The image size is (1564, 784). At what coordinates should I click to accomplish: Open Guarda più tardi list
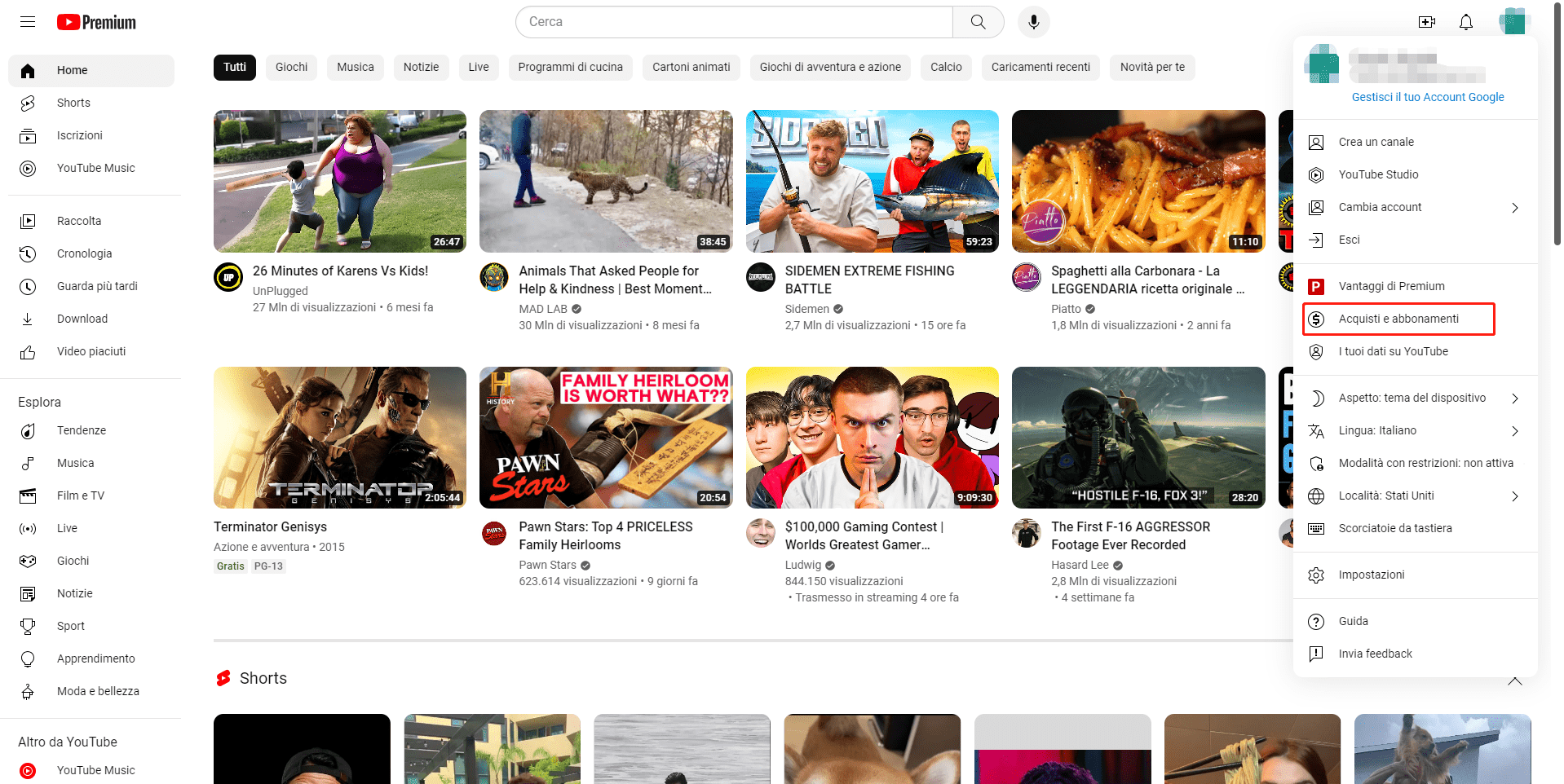pyautogui.click(x=91, y=286)
